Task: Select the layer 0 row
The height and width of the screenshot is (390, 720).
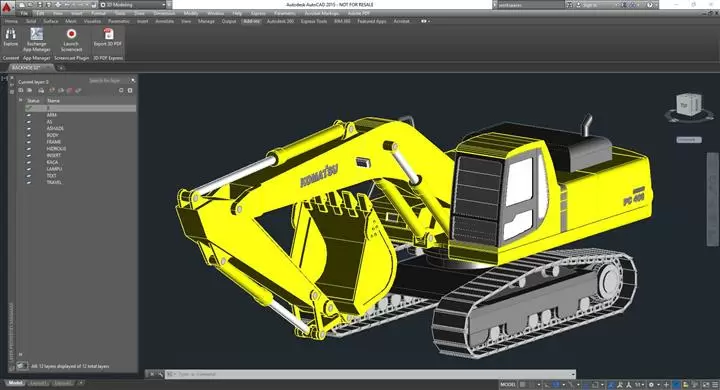Action: [81, 108]
